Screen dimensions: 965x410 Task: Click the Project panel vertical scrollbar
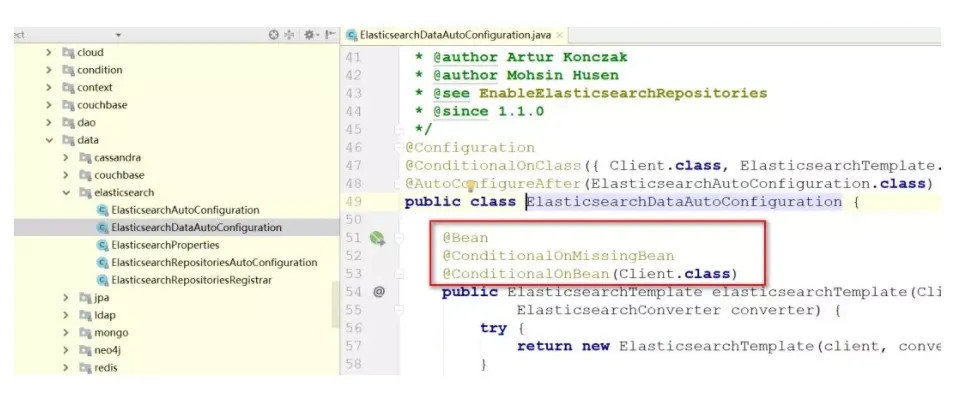335,305
